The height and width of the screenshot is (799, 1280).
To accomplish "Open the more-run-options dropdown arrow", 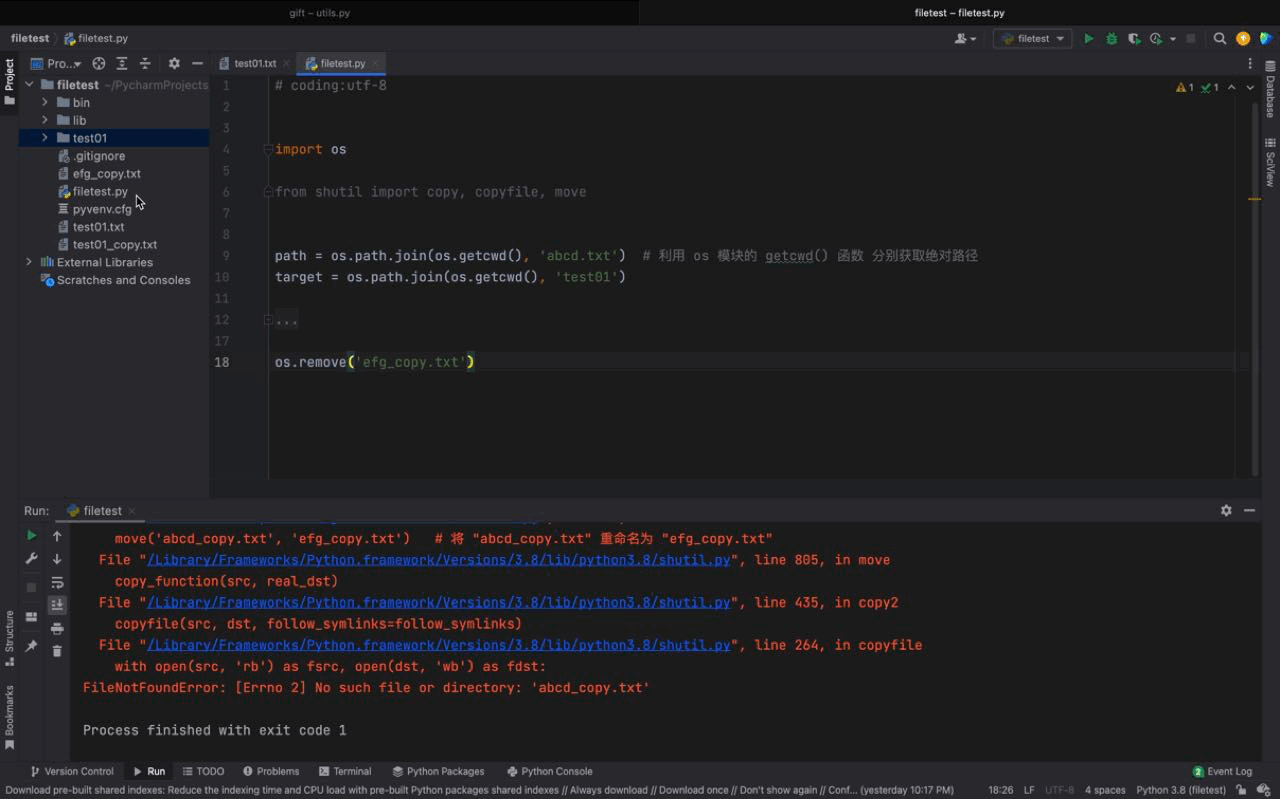I will click(1173, 39).
